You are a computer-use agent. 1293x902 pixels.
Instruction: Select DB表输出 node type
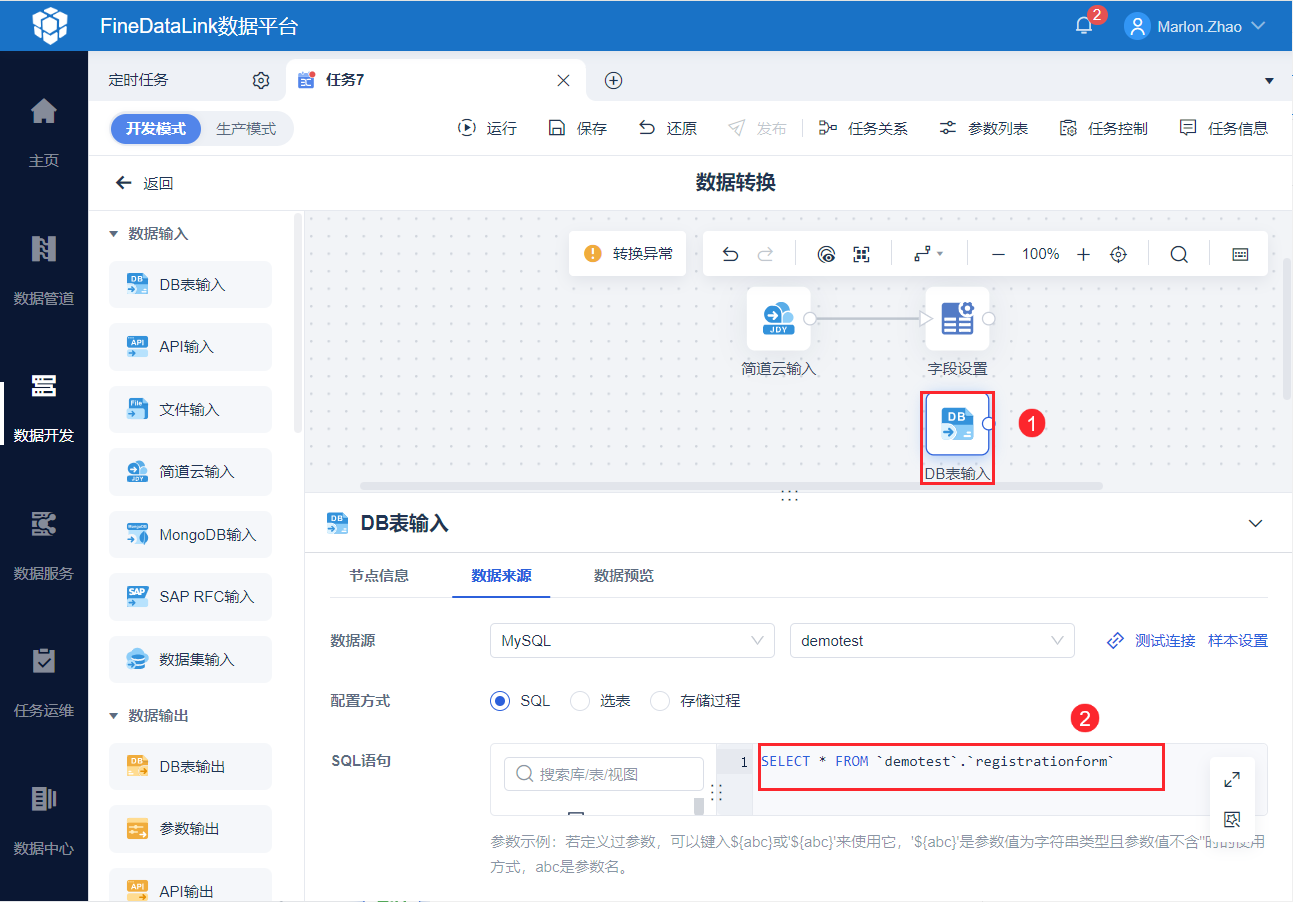pos(190,767)
